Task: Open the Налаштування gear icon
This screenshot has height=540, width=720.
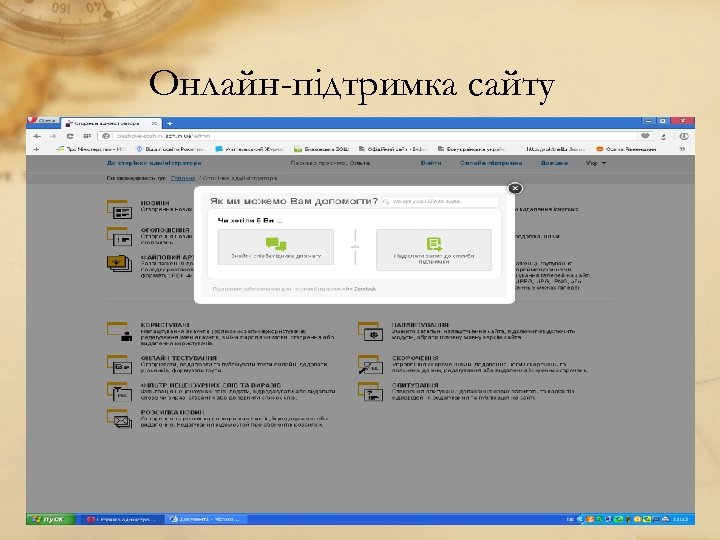Action: pyautogui.click(x=370, y=331)
